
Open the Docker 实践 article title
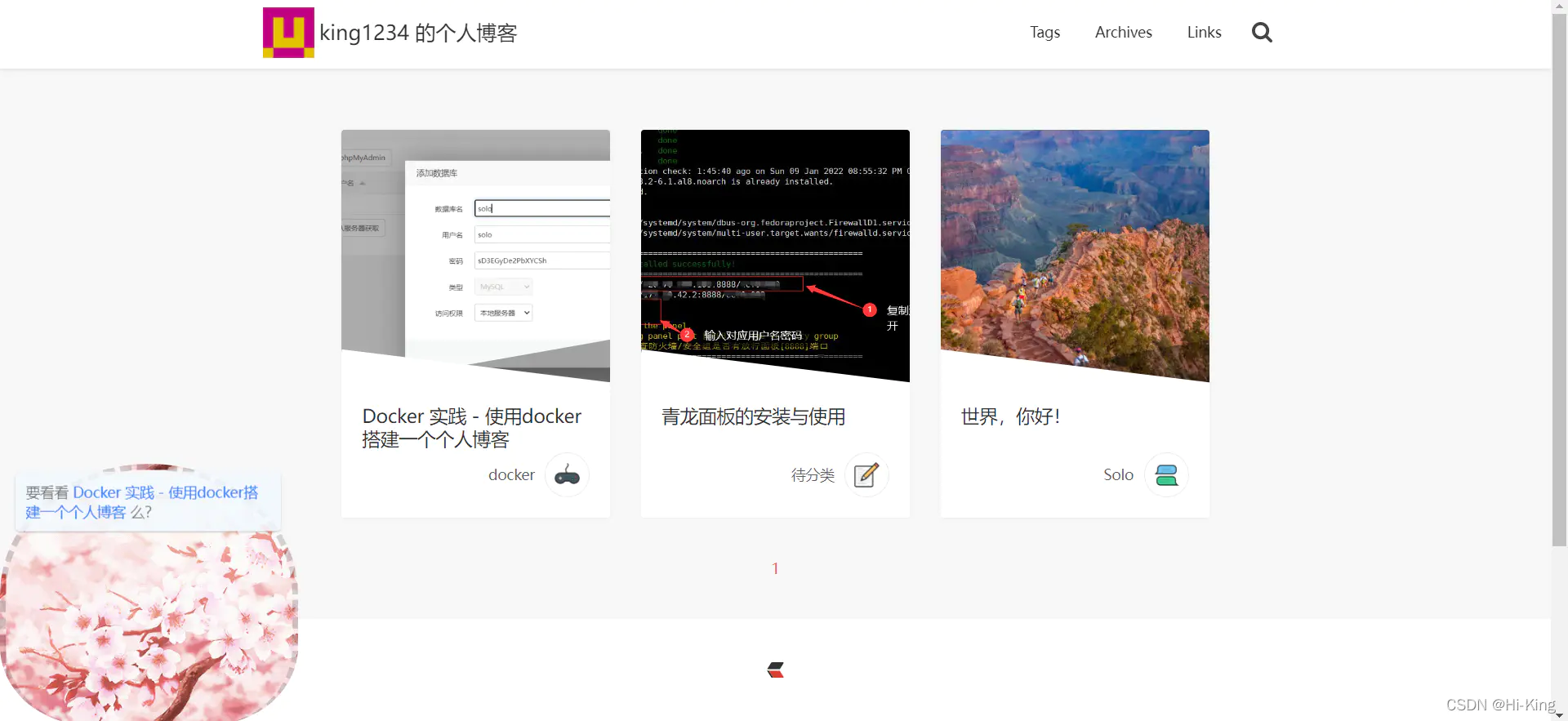(472, 428)
